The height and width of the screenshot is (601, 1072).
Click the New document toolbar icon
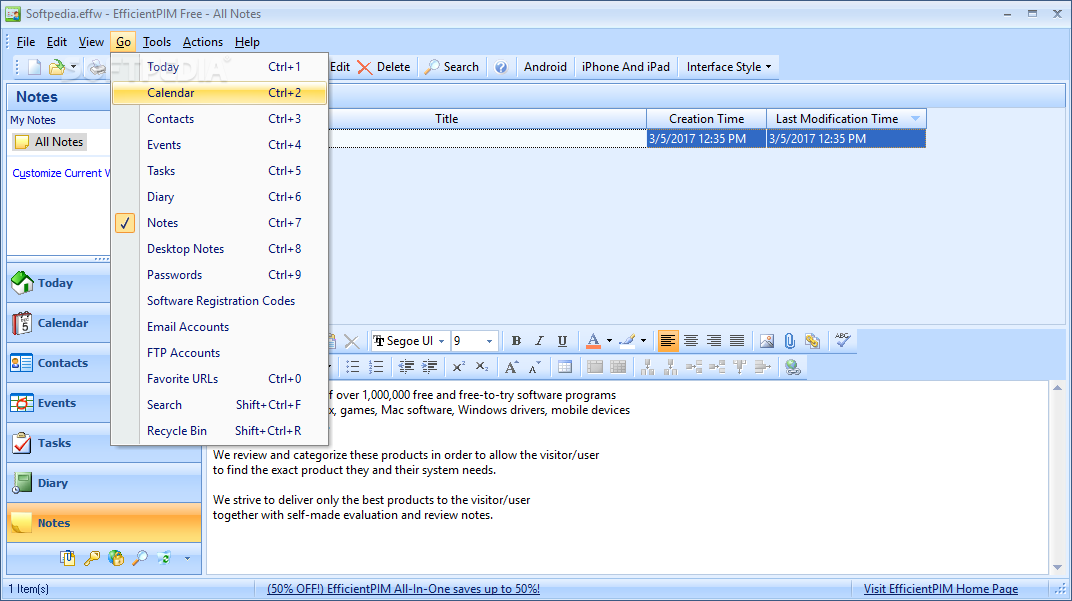(34, 67)
